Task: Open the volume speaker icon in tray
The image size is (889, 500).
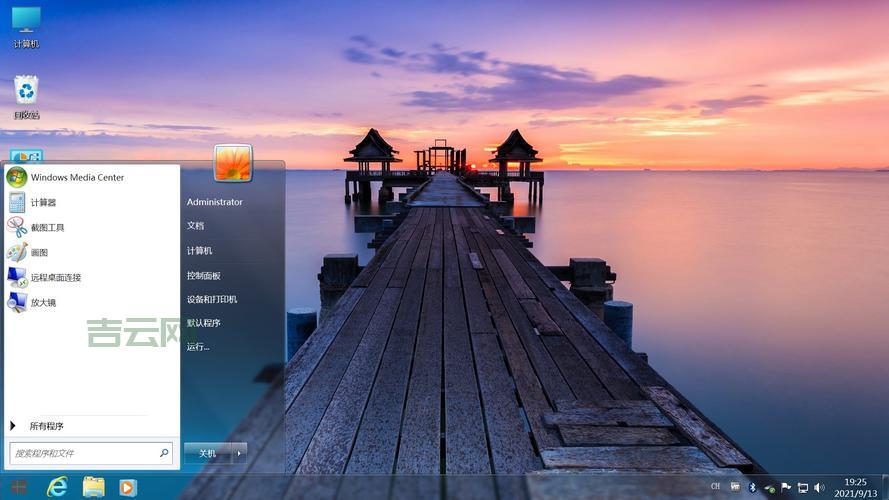Action: pyautogui.click(x=819, y=487)
